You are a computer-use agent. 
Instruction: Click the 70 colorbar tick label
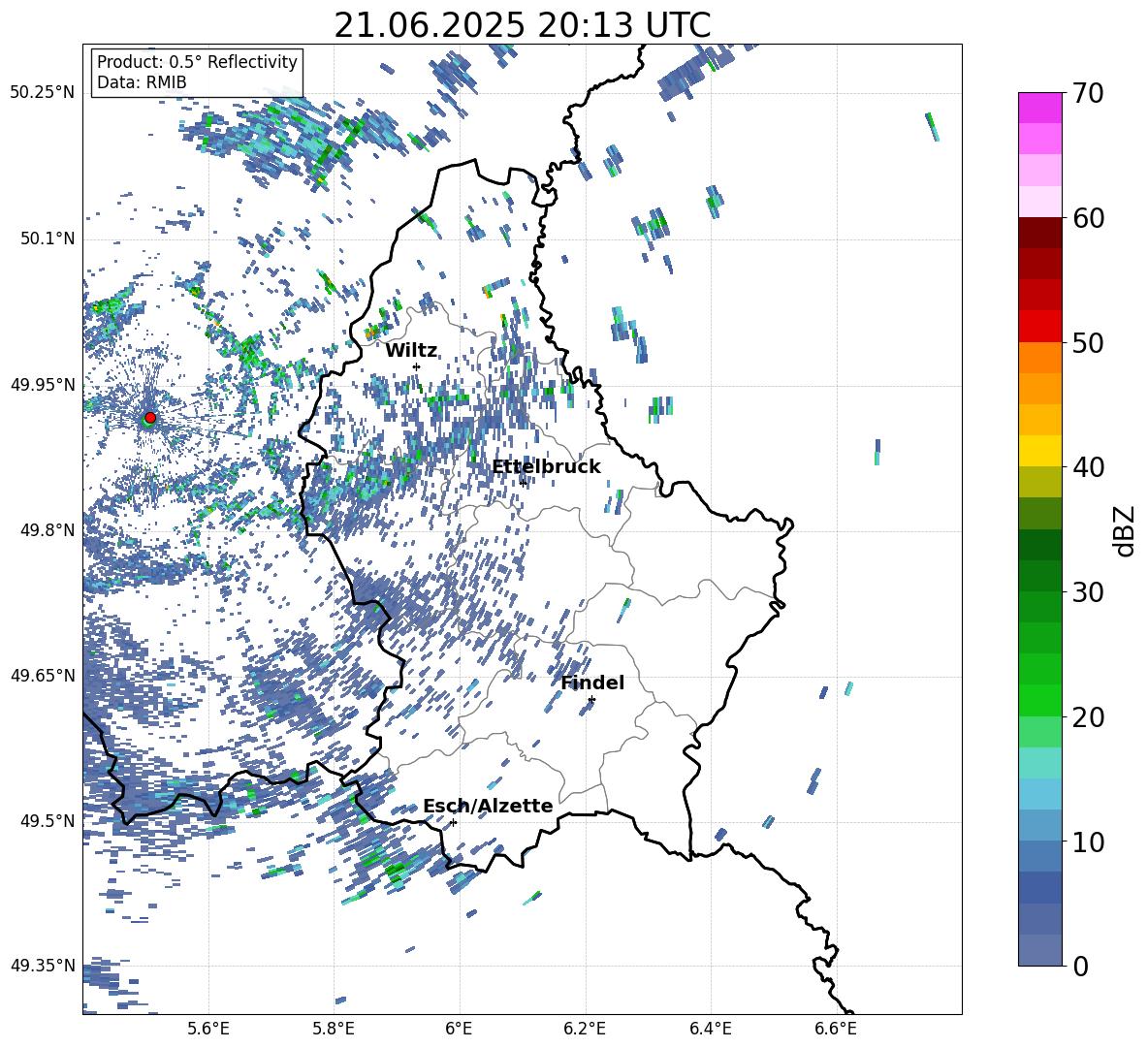(1089, 93)
